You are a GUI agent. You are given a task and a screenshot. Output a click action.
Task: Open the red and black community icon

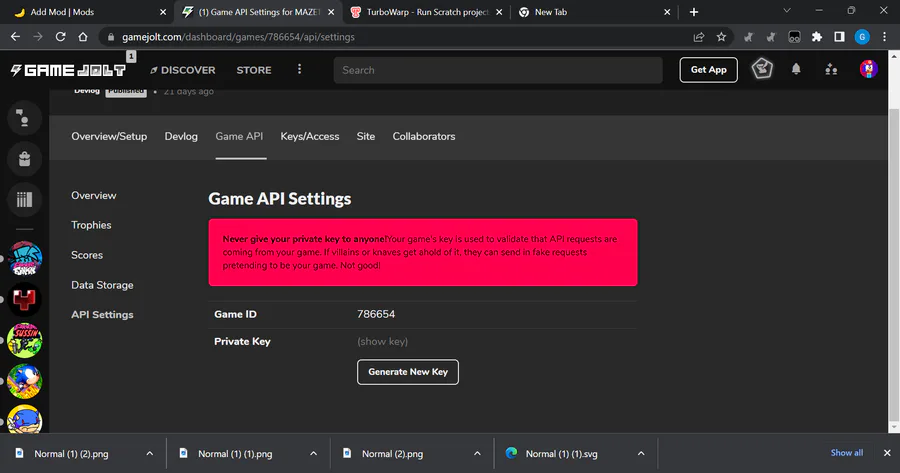tap(24, 300)
